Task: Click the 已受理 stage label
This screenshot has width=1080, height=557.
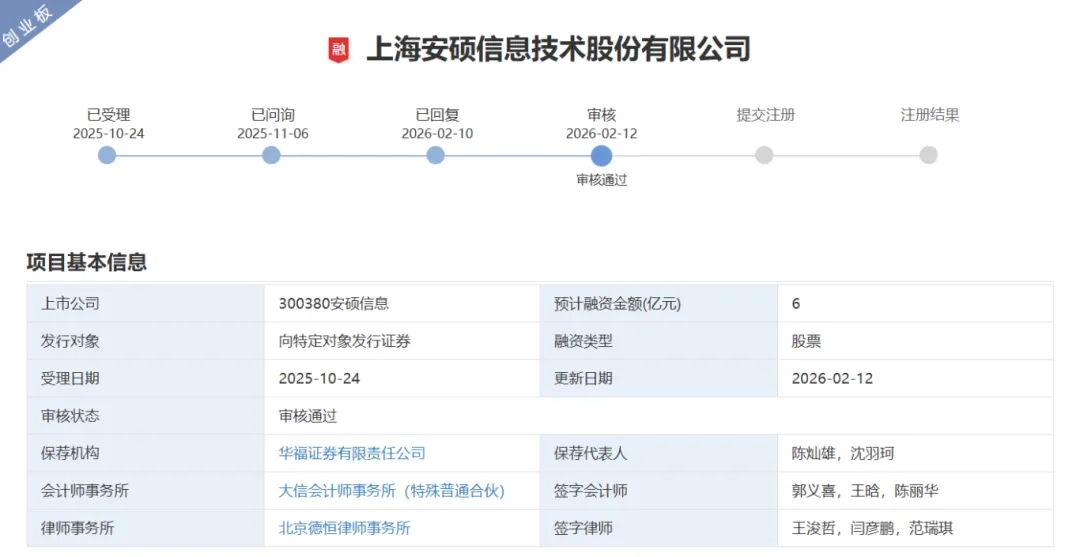Action: pos(109,115)
